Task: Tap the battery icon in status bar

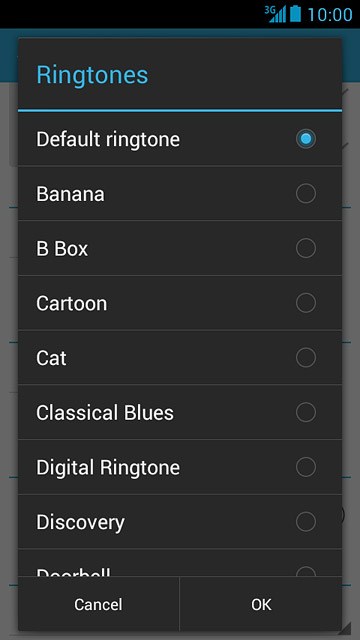Action: pyautogui.click(x=295, y=14)
